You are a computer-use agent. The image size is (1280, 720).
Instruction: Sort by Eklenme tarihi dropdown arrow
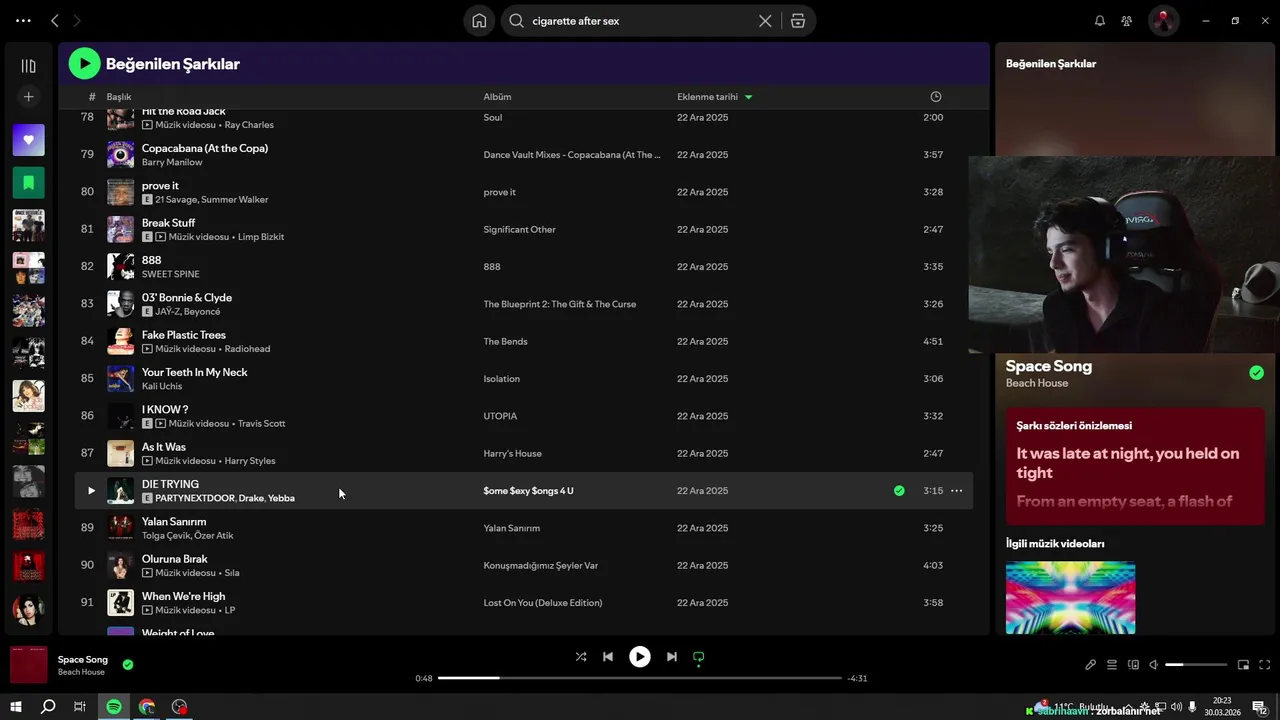pos(748,97)
